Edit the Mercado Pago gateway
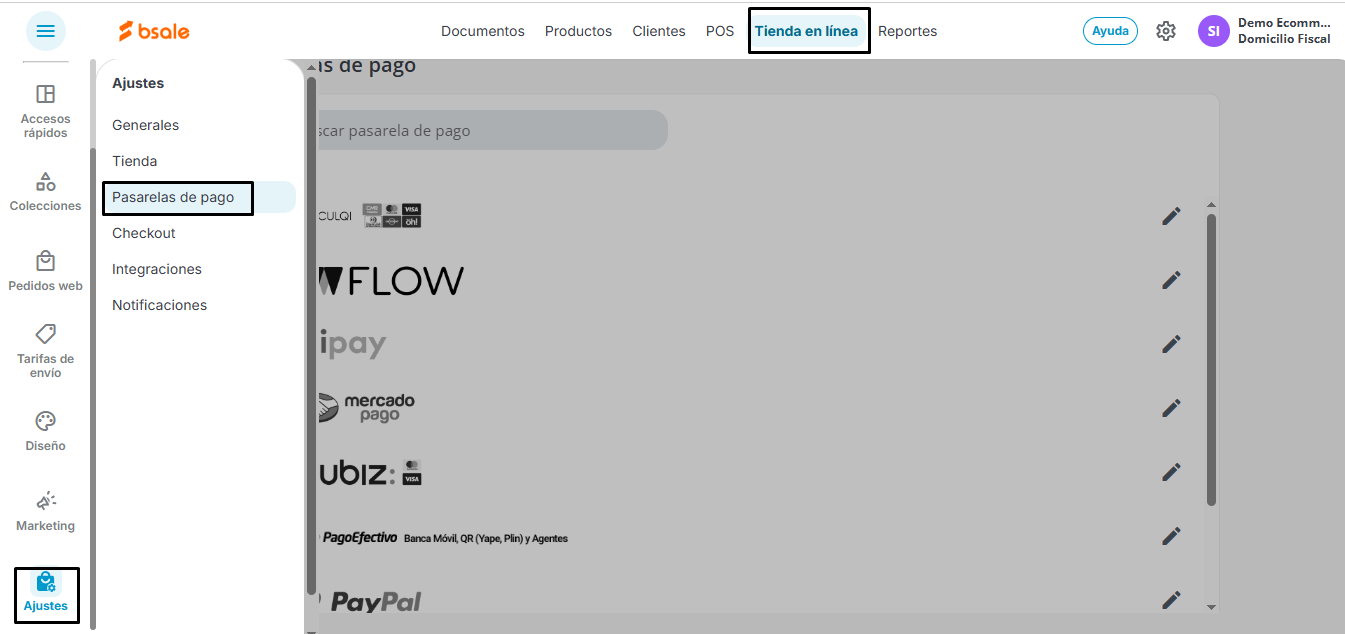 pyautogui.click(x=1172, y=408)
